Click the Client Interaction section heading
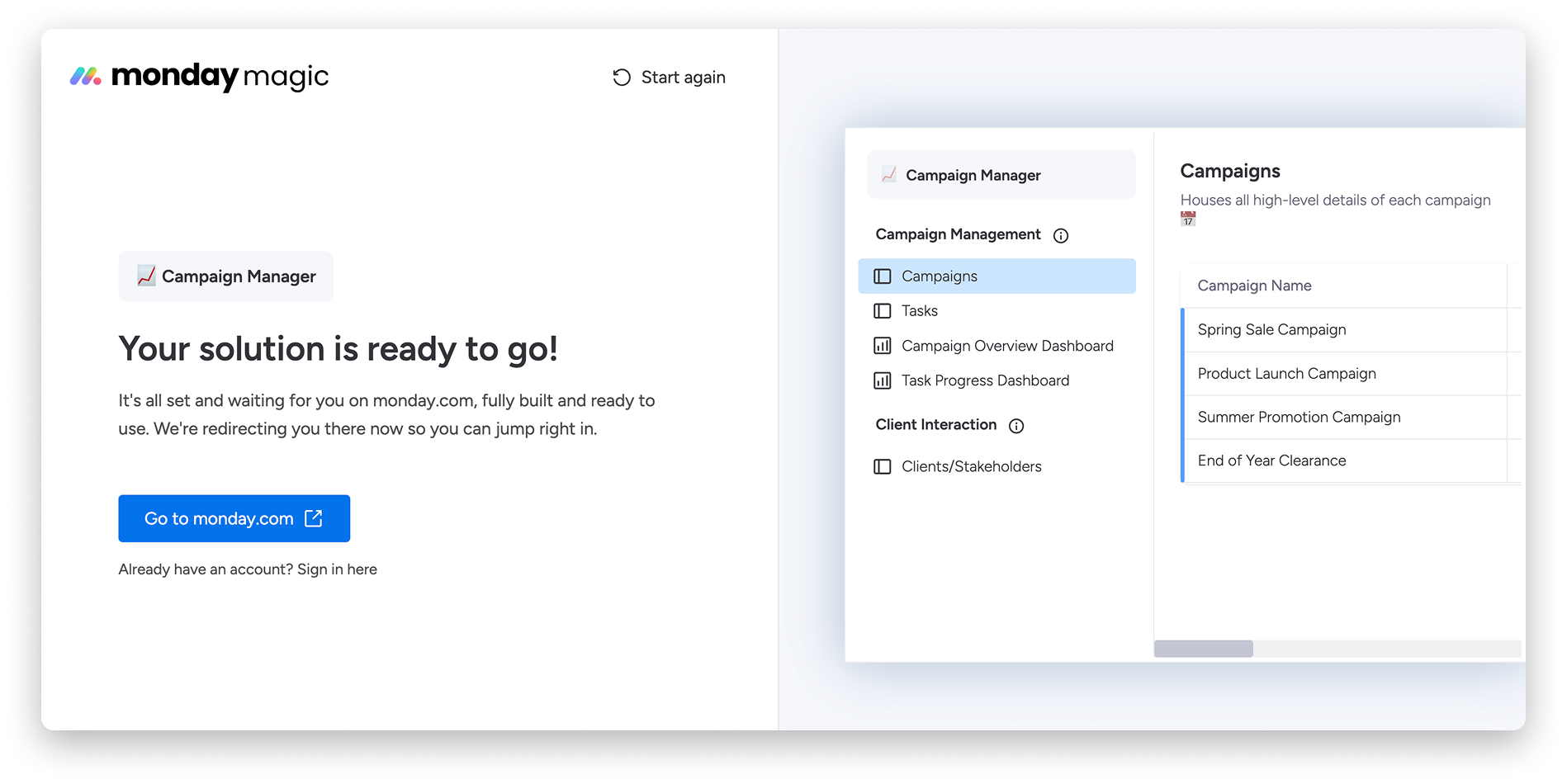Screen dimensions: 1567x784 point(936,424)
